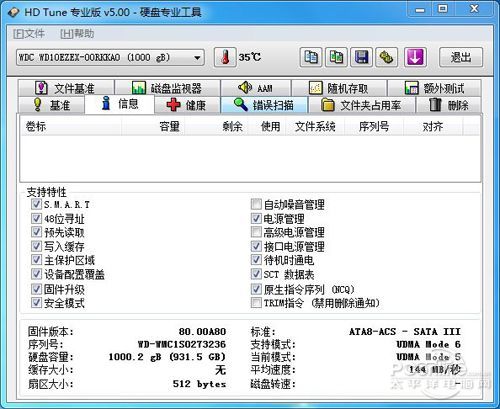The width and height of the screenshot is (500, 409).
Task: Enable the 高级电源管理 checkbox
Action: [x=256, y=232]
